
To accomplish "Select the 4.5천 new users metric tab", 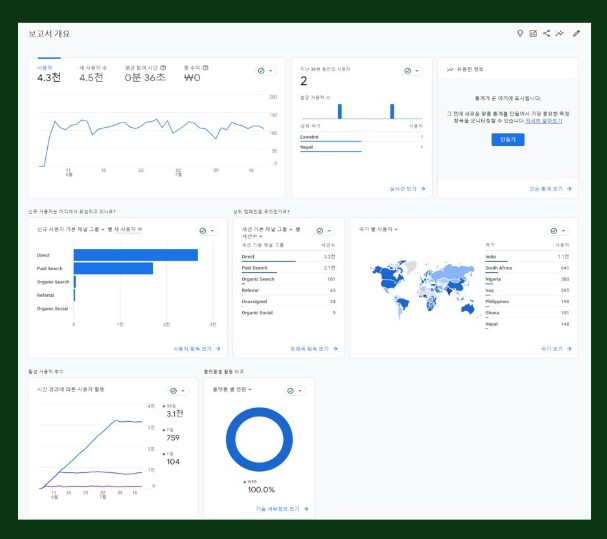I will 93,74.
